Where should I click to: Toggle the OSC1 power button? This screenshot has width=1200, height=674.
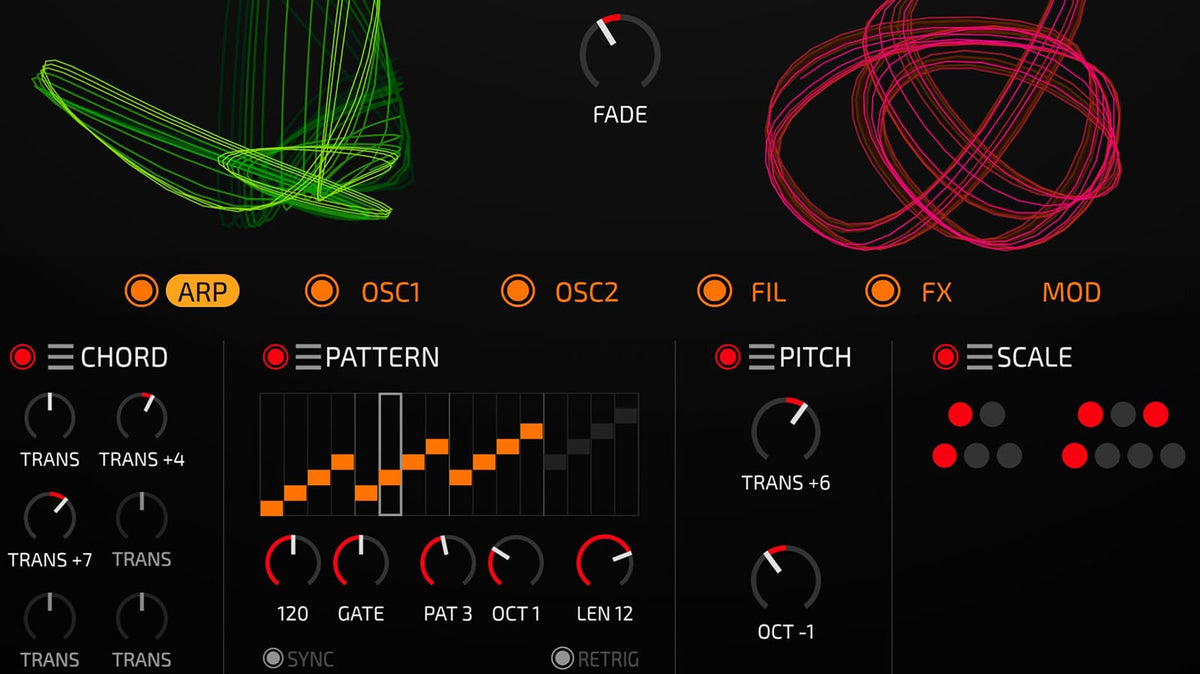[322, 291]
